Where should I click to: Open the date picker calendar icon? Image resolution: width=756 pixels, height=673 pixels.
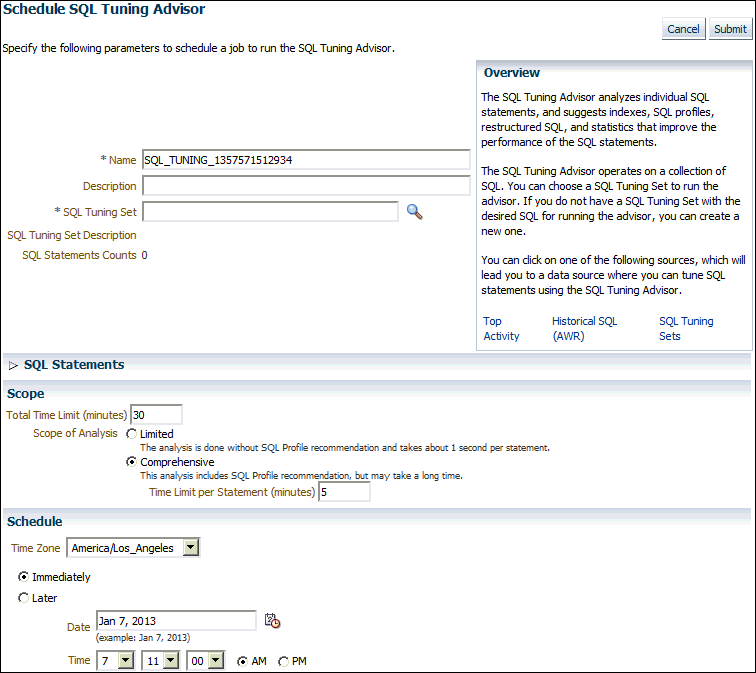[x=272, y=621]
